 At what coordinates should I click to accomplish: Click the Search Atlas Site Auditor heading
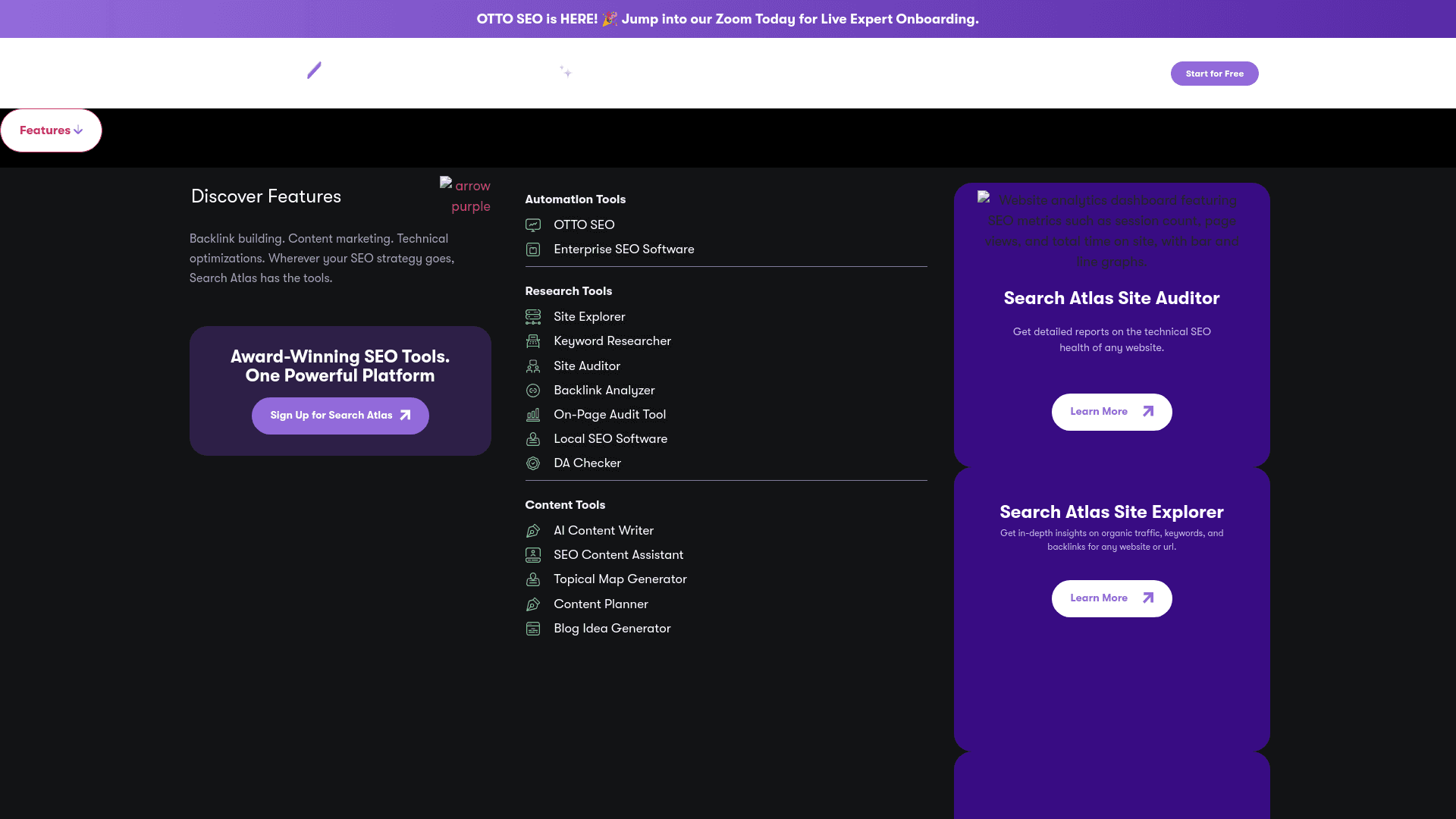click(x=1112, y=299)
